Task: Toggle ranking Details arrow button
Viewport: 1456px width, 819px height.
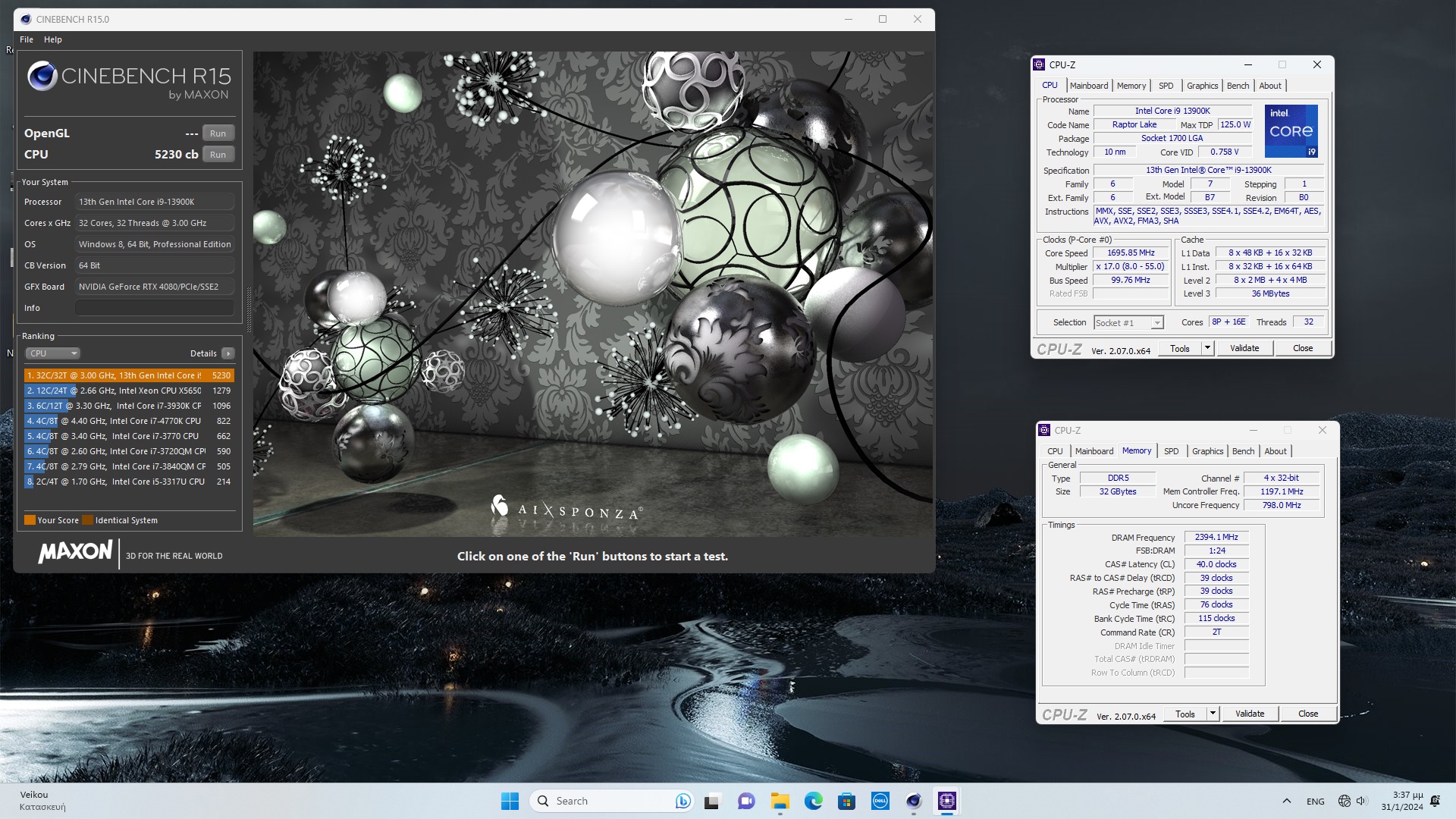Action: pyautogui.click(x=228, y=353)
